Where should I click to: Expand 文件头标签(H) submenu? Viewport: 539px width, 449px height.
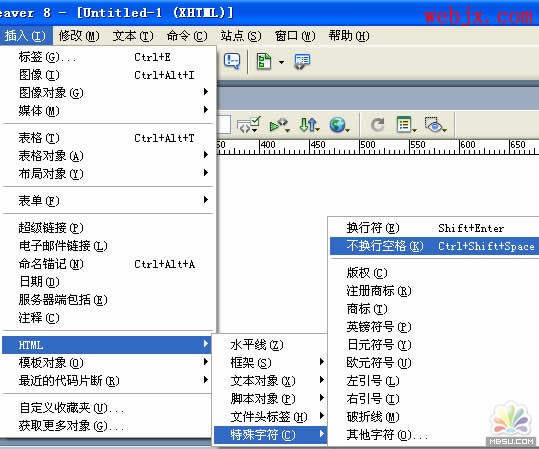pyautogui.click(x=270, y=417)
